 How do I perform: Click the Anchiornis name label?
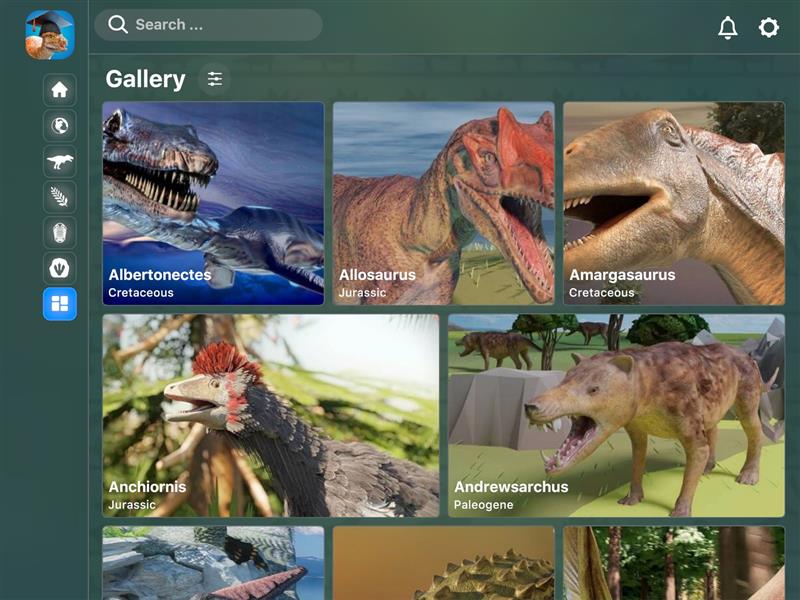click(147, 487)
